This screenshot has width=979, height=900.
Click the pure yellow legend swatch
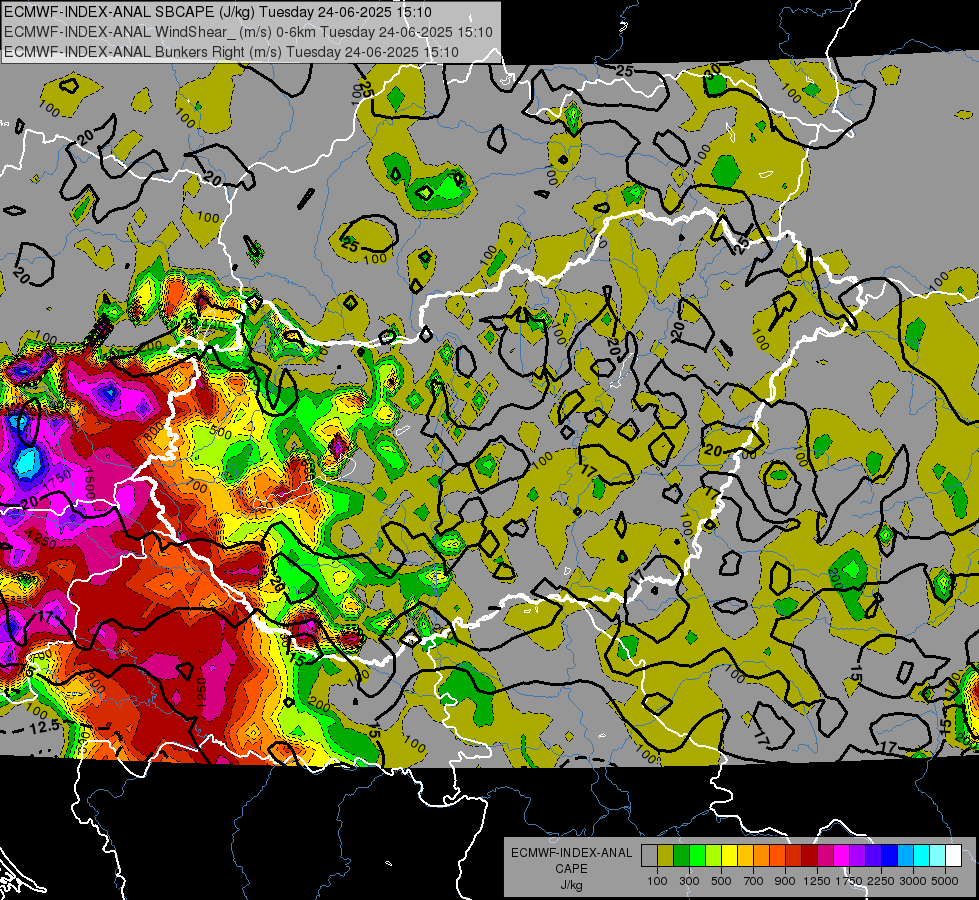[729, 856]
